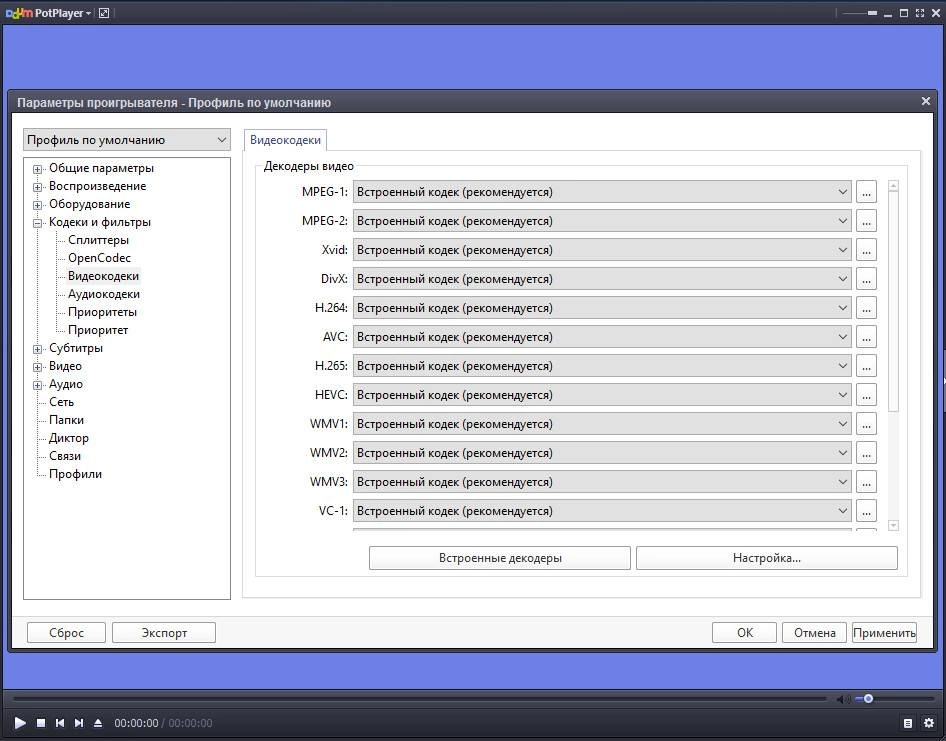Screen dimensions: 946x741
Task: Open the VC-1 decoder dropdown
Action: tap(602, 510)
